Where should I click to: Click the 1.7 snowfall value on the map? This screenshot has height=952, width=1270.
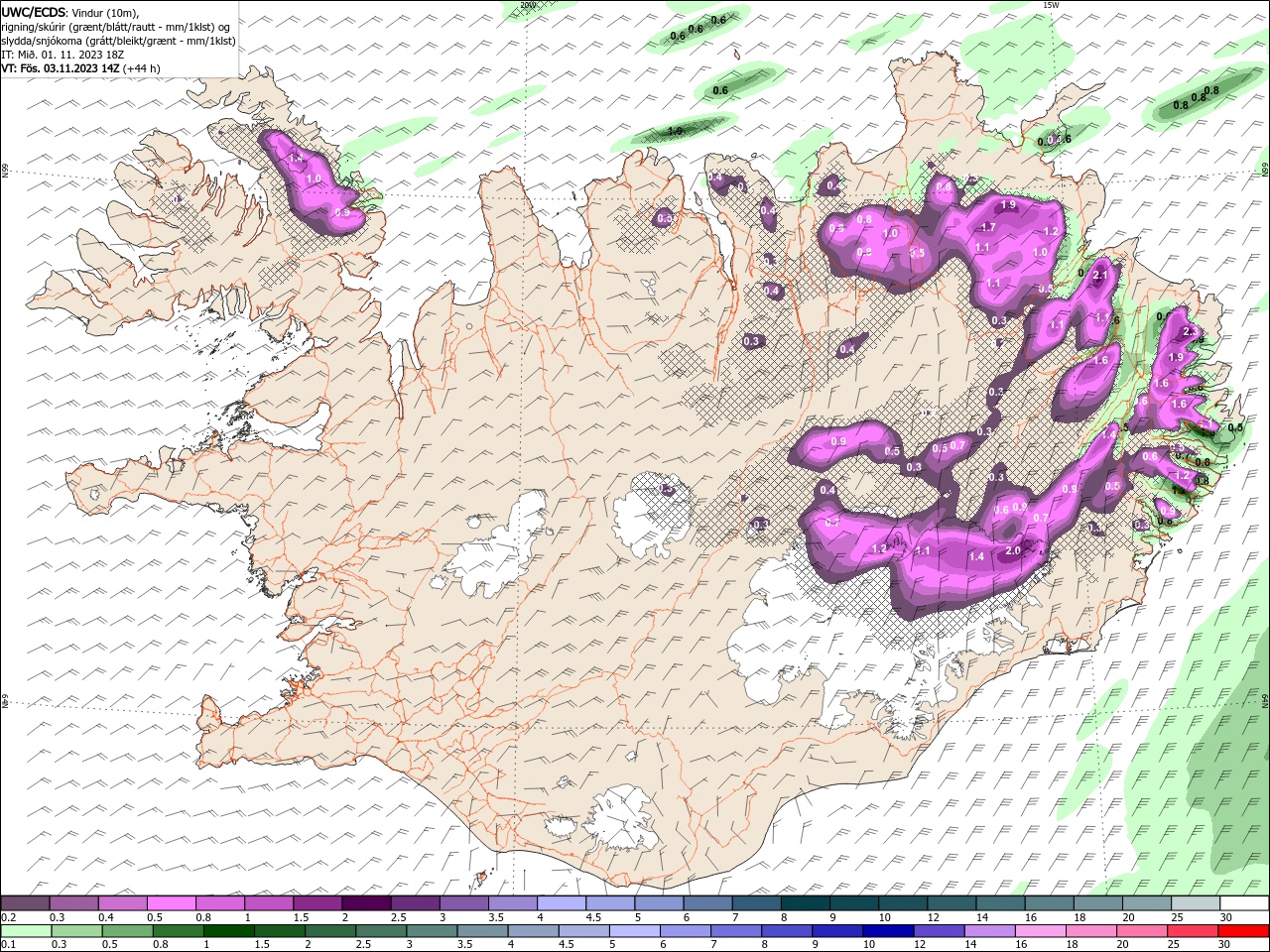988,228
